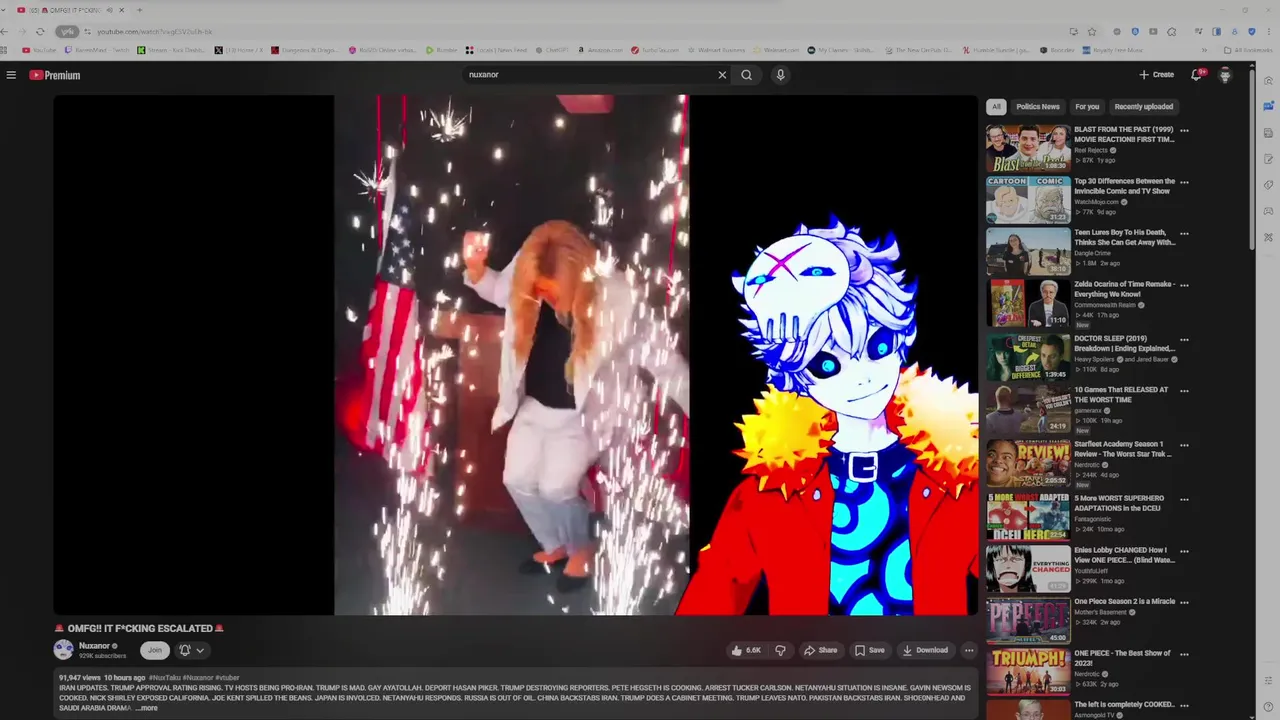Select the For you filter chip
Screen dimensions: 1280x720
(x=1087, y=107)
